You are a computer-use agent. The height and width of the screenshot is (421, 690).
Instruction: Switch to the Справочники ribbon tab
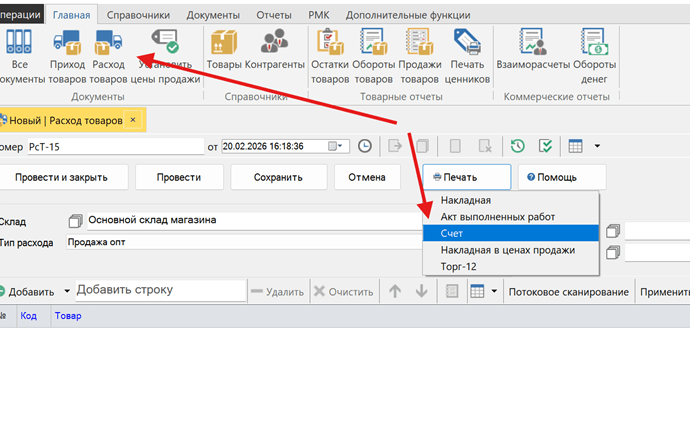pos(137,15)
